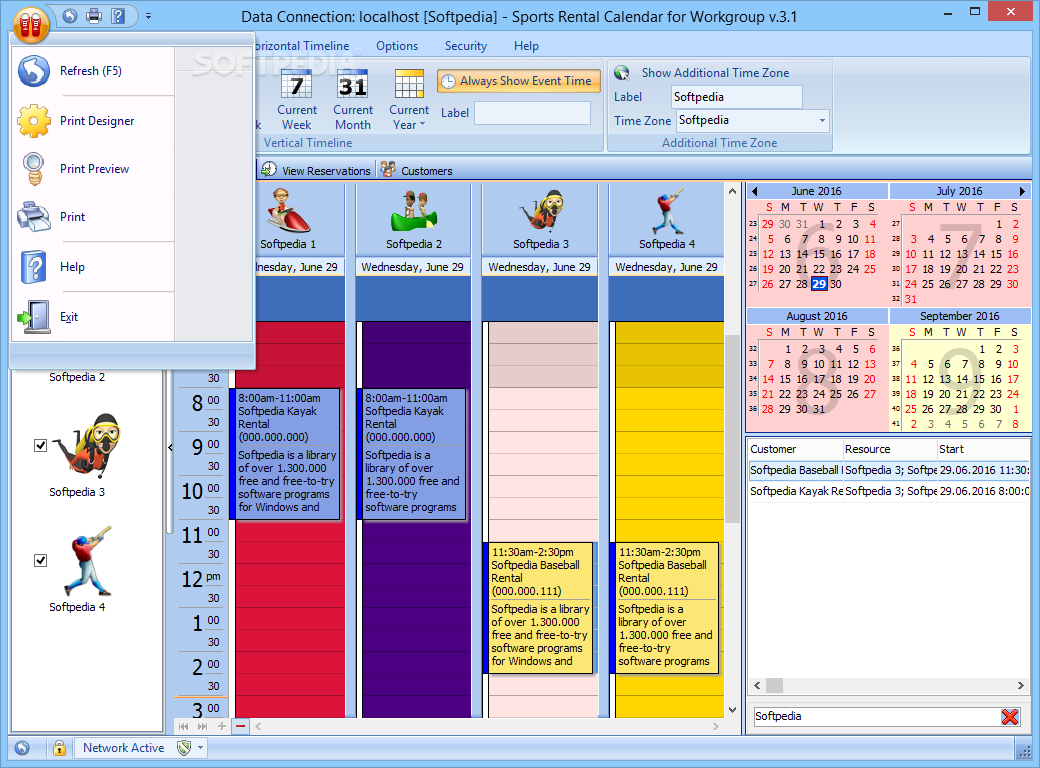Click the baseball player icon in sidebar
This screenshot has width=1040, height=768.
(86, 561)
